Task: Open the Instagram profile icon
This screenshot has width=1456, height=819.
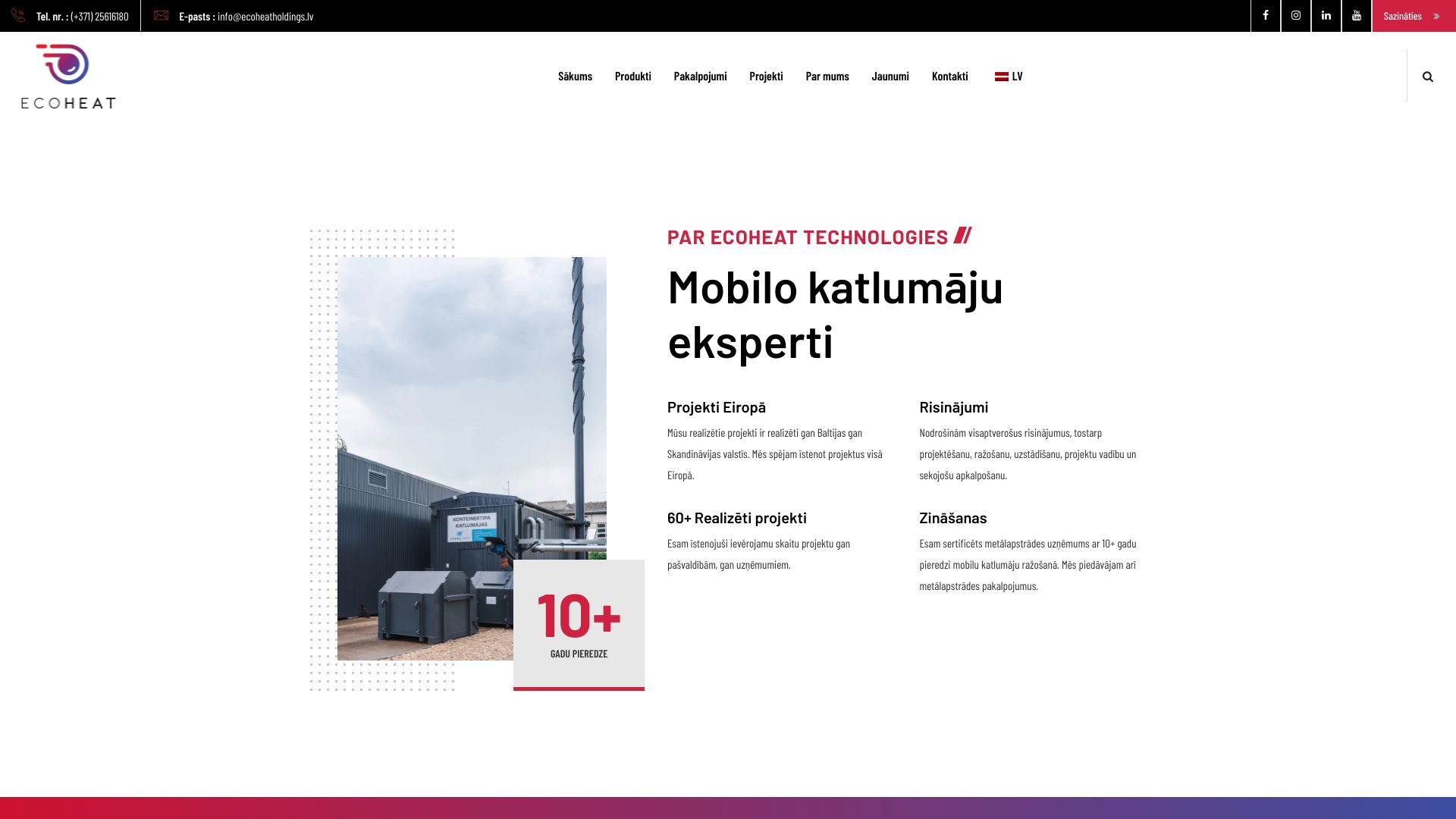Action: [x=1295, y=16]
